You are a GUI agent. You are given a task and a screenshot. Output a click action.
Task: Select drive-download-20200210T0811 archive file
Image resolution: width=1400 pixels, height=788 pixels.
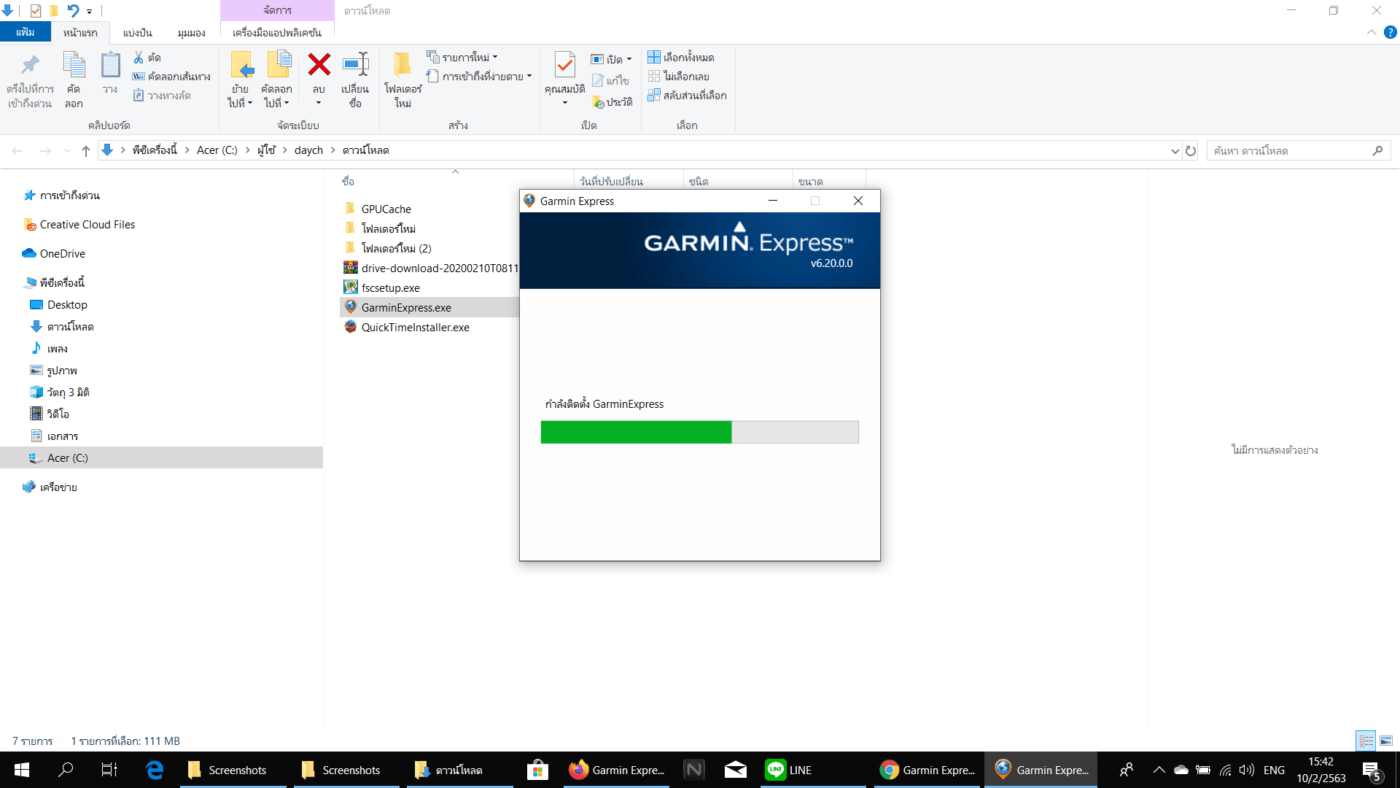(440, 268)
